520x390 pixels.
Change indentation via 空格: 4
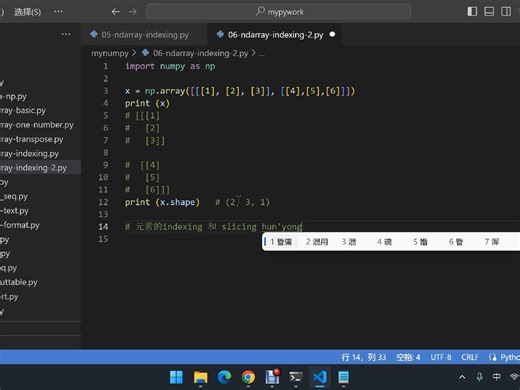point(408,357)
